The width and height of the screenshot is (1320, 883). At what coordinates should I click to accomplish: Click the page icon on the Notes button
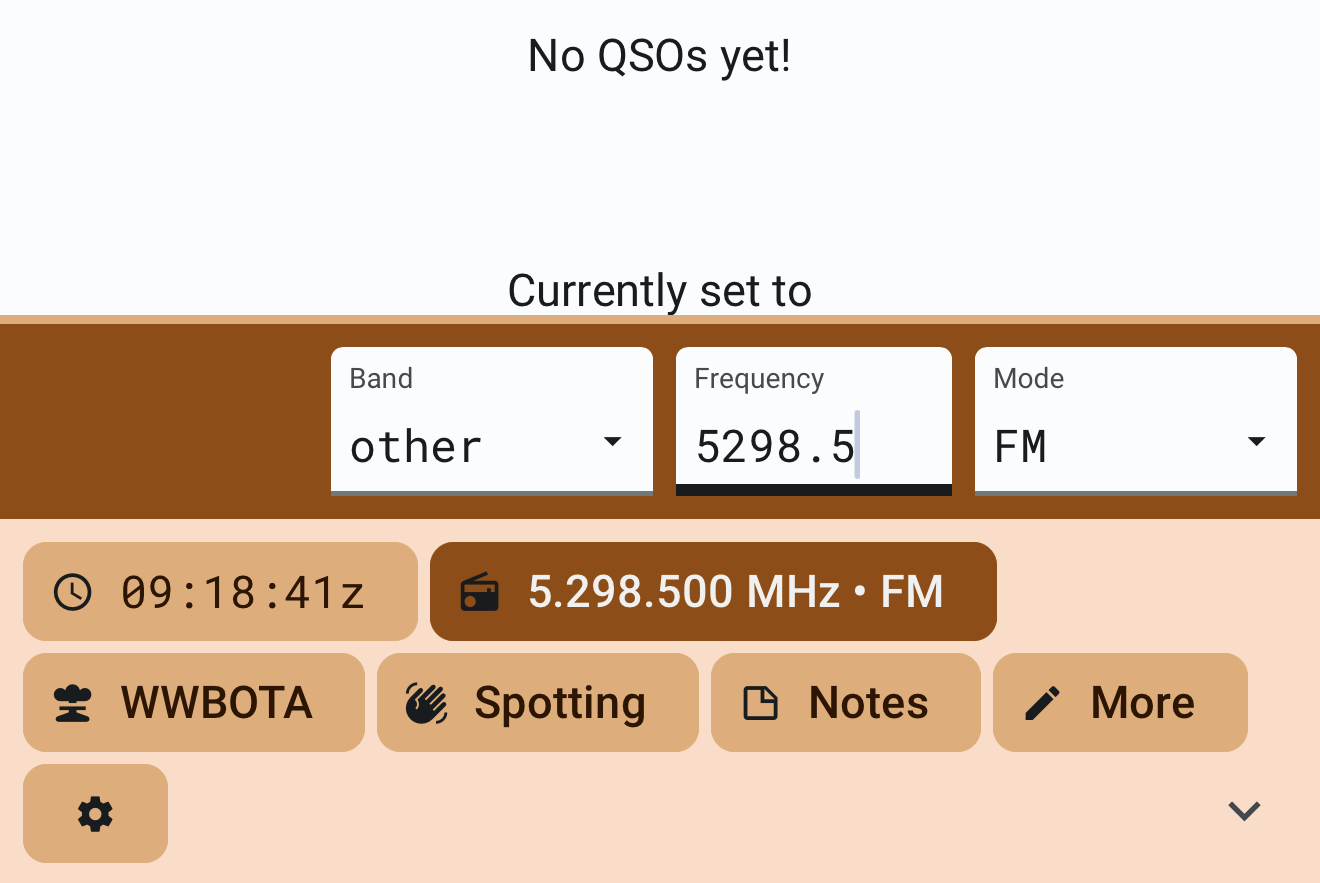(760, 703)
